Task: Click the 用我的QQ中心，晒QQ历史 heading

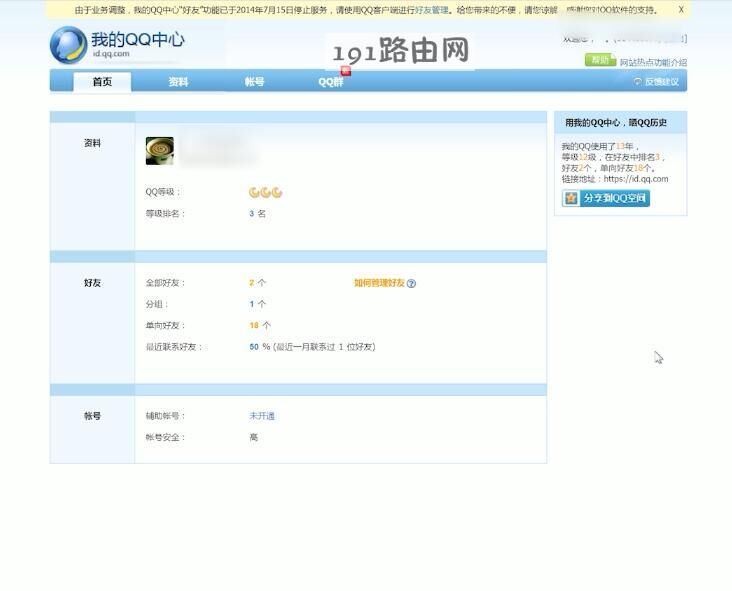Action: 616,123
